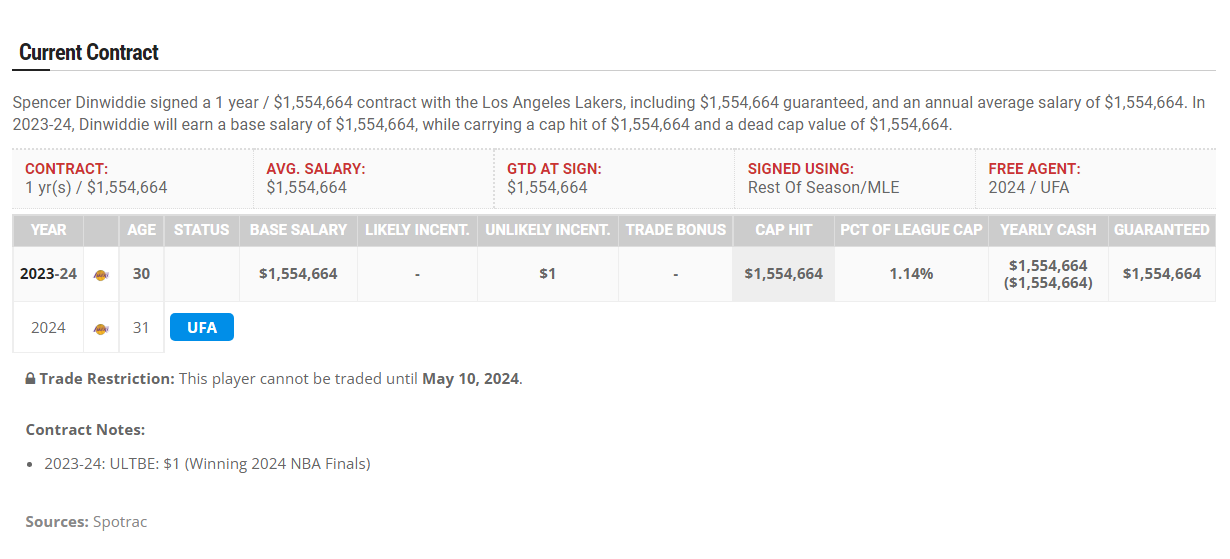This screenshot has width=1230, height=559.
Task: Click the CAP HIT column header
Action: point(784,230)
